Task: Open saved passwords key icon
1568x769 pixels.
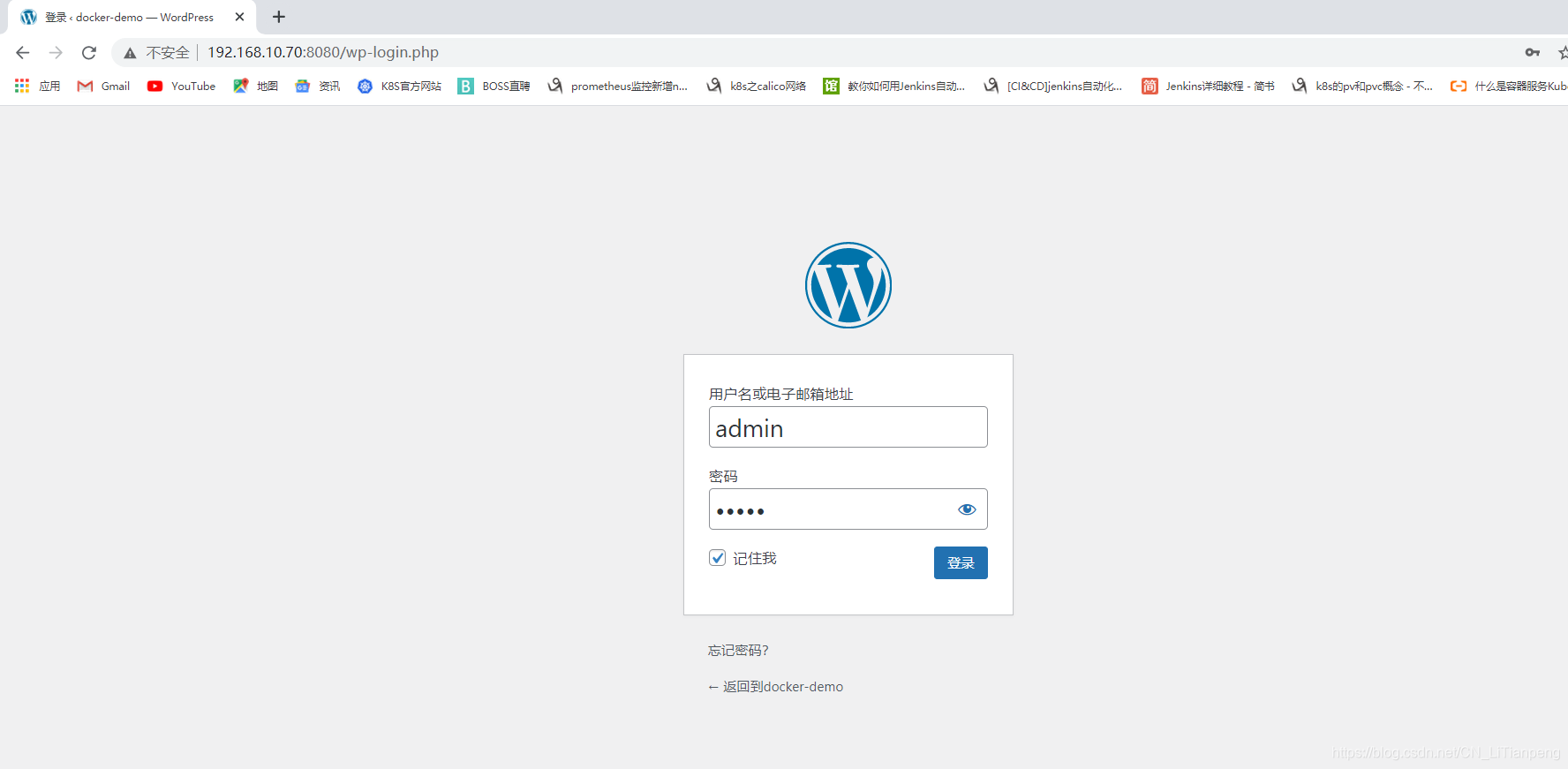Action: (1533, 53)
